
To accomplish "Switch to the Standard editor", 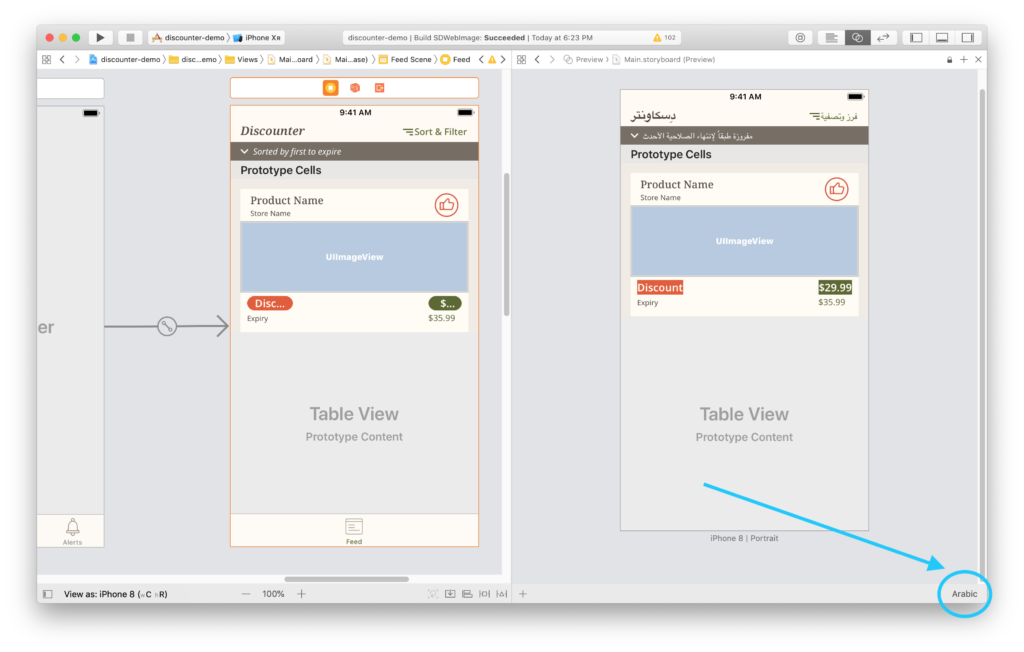I will point(831,37).
